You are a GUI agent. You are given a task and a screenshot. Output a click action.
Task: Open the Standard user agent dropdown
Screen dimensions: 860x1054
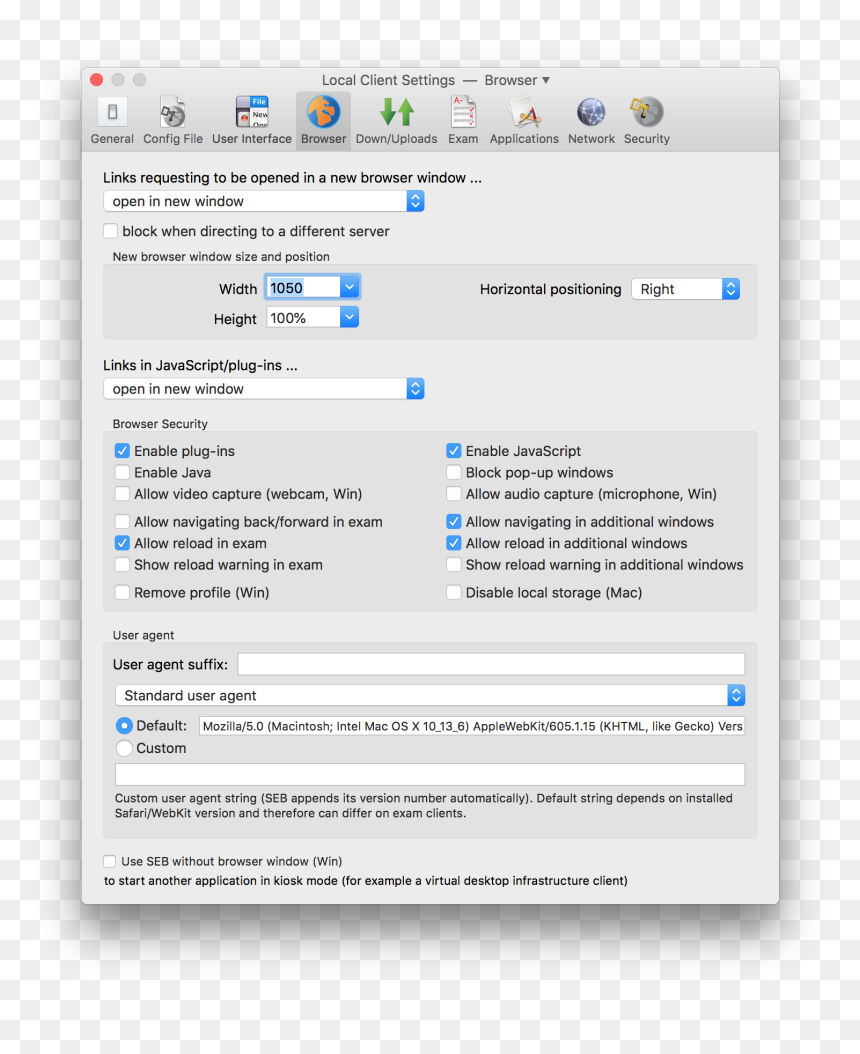click(x=430, y=696)
